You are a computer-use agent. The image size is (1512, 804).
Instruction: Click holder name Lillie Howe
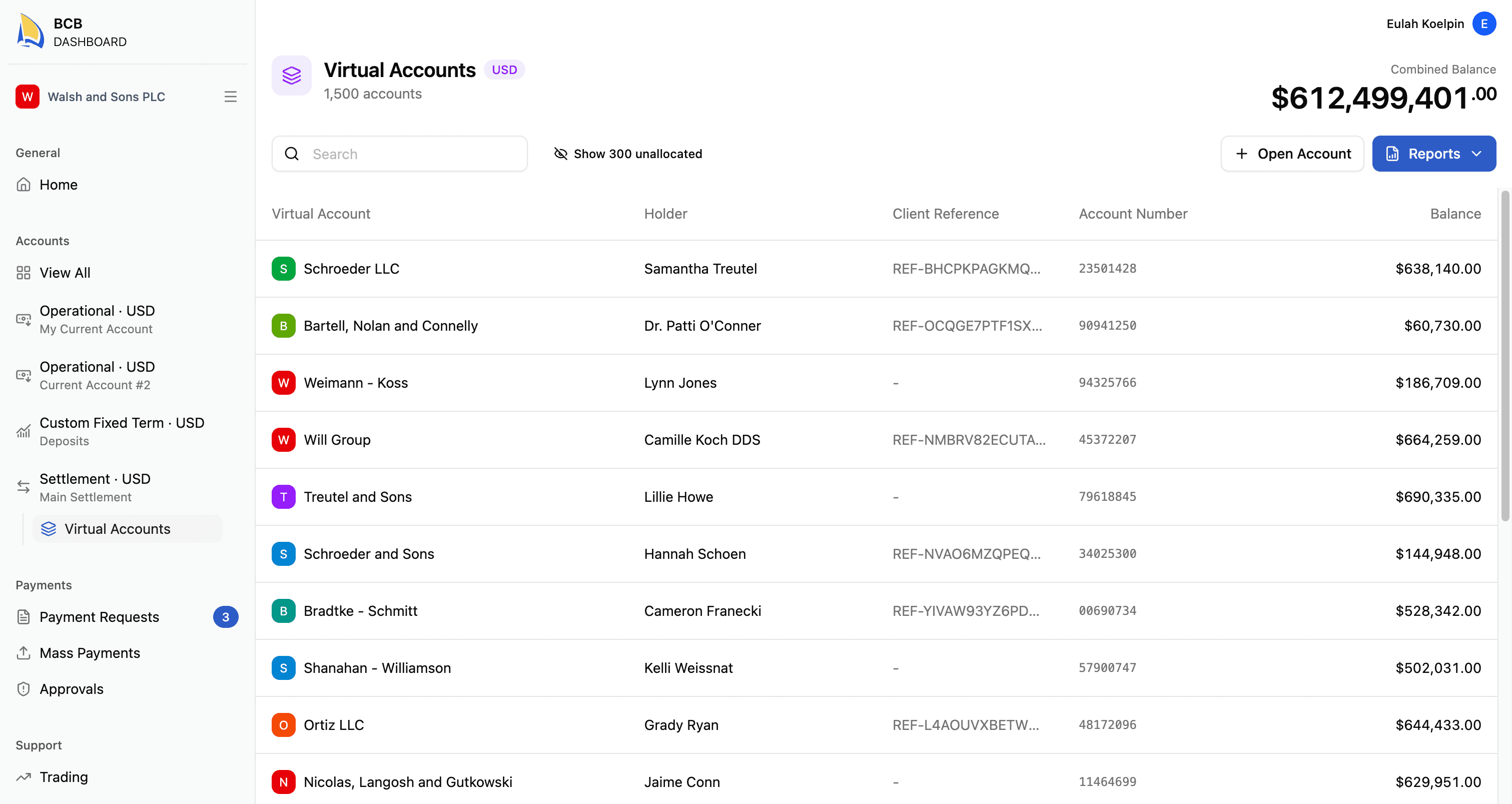tap(678, 497)
